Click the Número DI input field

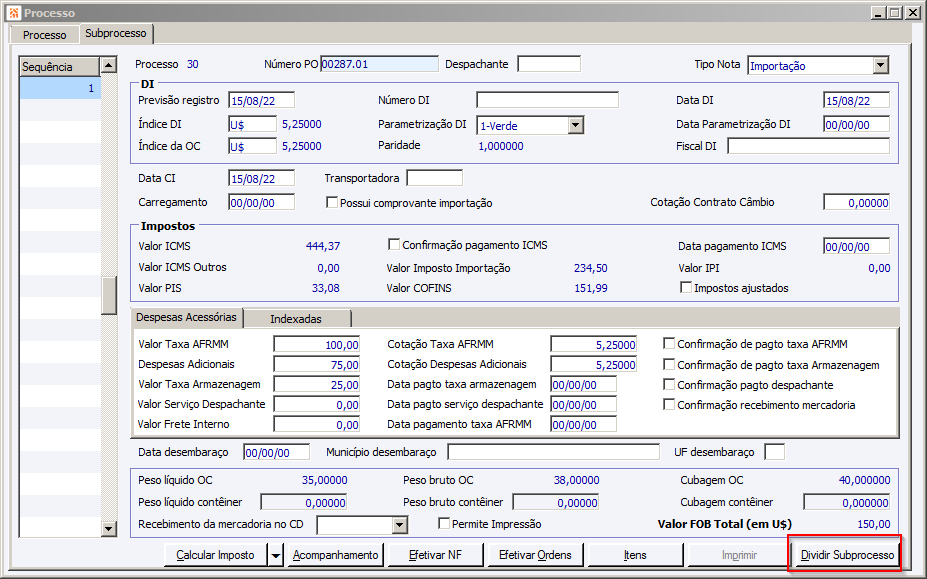tap(547, 100)
